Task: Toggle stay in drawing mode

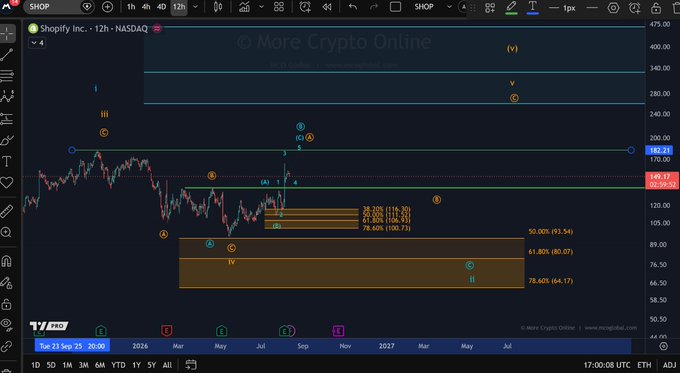Action: [x=7, y=282]
